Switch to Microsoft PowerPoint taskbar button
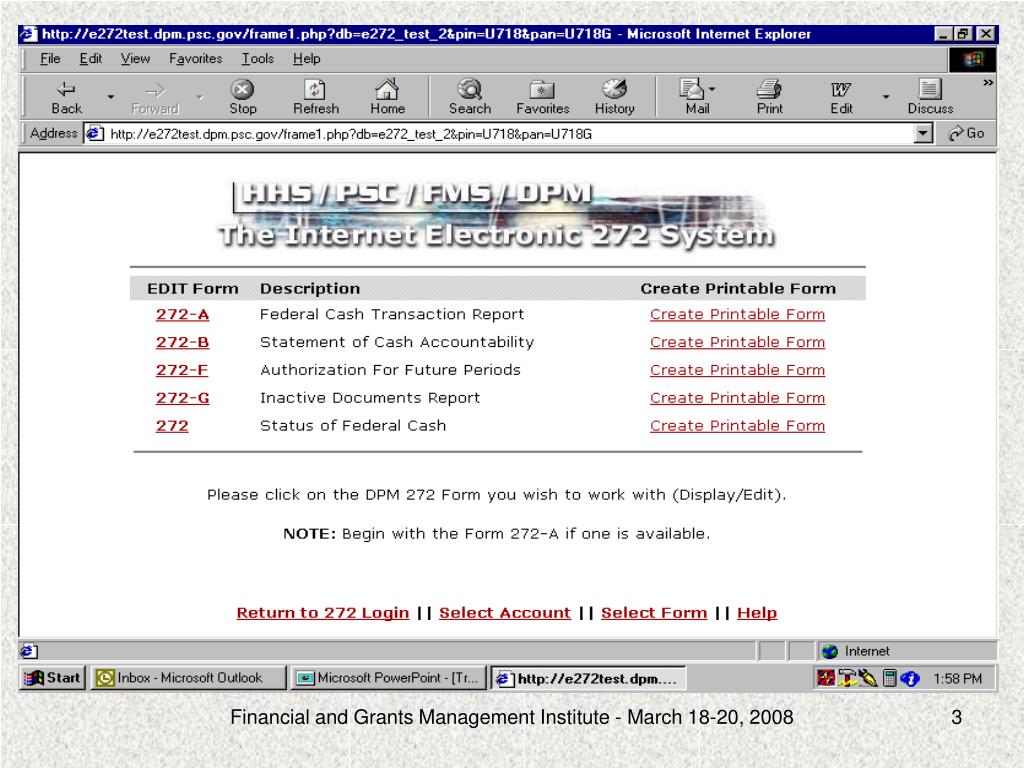The width and height of the screenshot is (1024, 768). coord(389,678)
